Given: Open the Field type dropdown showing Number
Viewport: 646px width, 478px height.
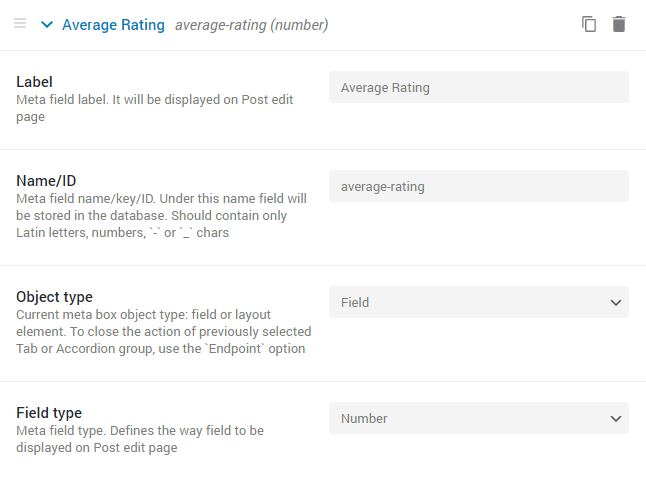Looking at the screenshot, I should point(479,418).
